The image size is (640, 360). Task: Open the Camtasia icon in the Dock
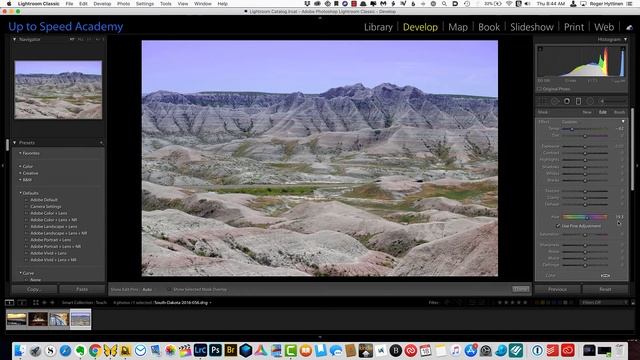point(291,350)
